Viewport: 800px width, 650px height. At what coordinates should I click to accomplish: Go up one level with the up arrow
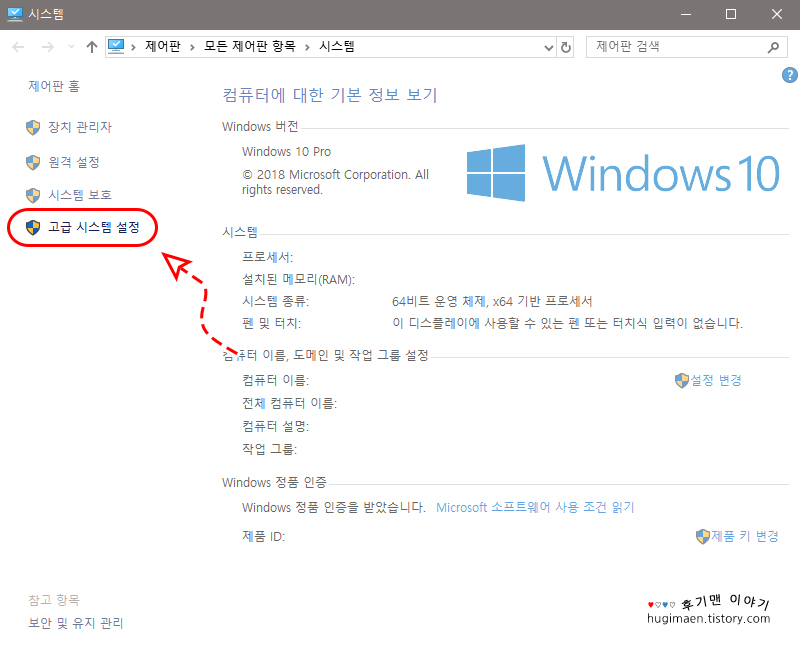92,47
